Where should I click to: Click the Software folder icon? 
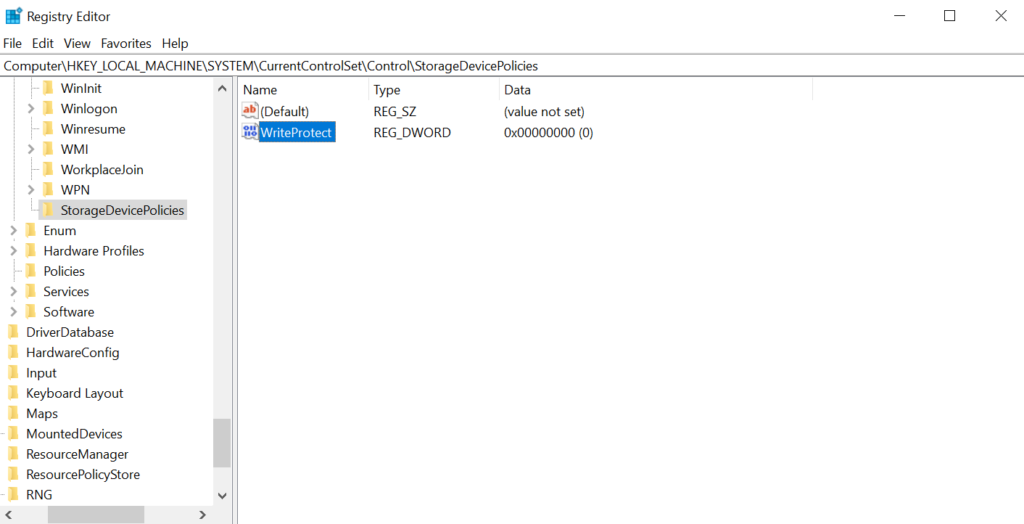tap(31, 311)
